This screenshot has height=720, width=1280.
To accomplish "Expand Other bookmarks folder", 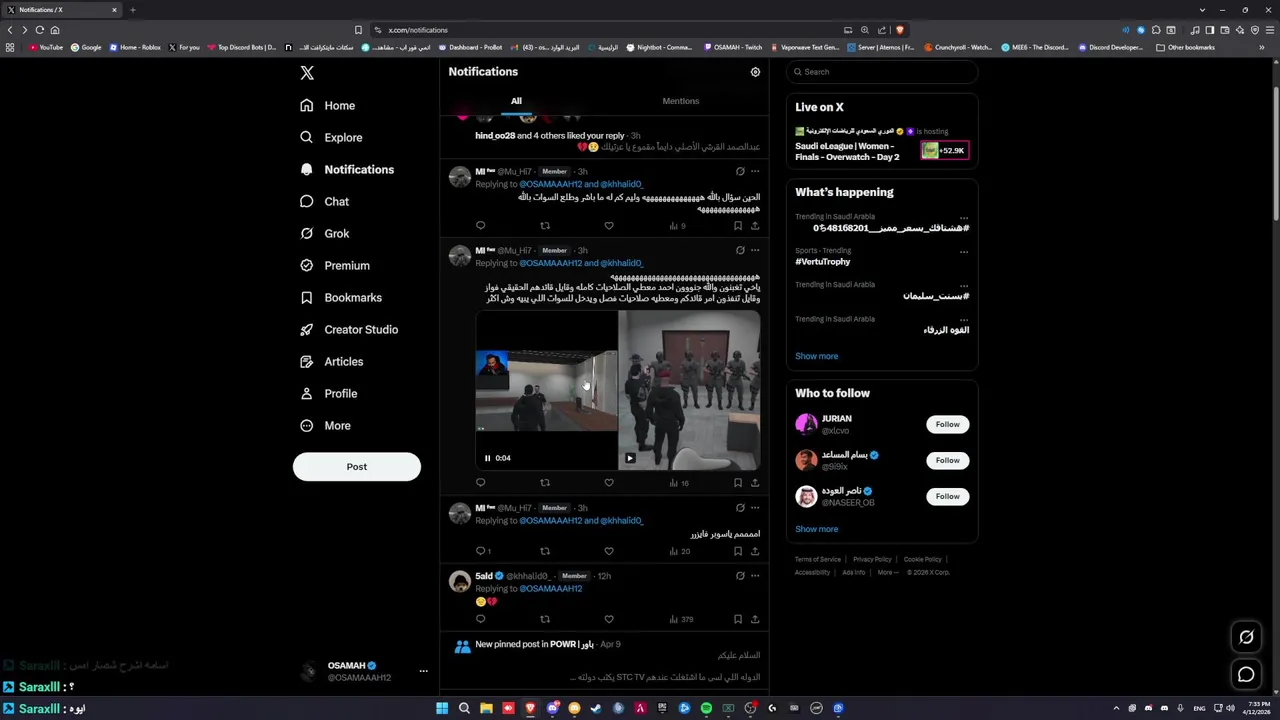I will 1185,47.
